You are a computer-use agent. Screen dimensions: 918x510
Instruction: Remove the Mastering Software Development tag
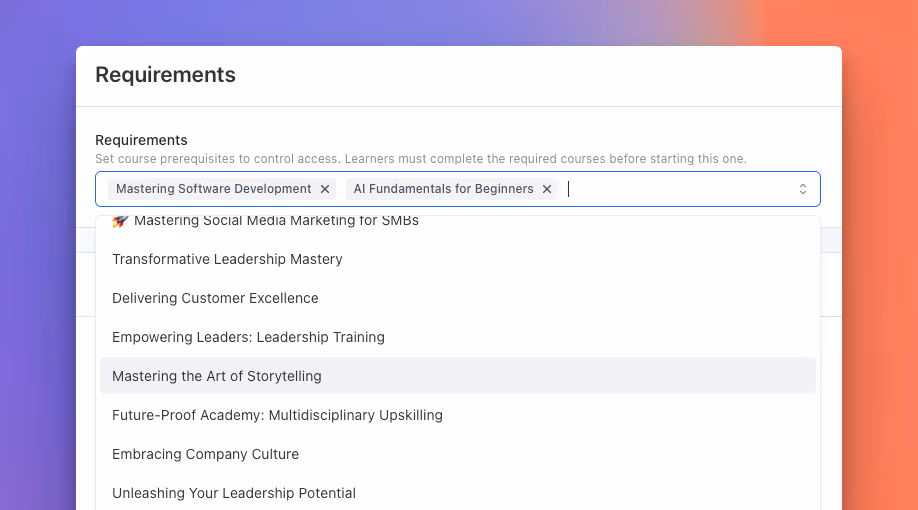[x=325, y=189]
